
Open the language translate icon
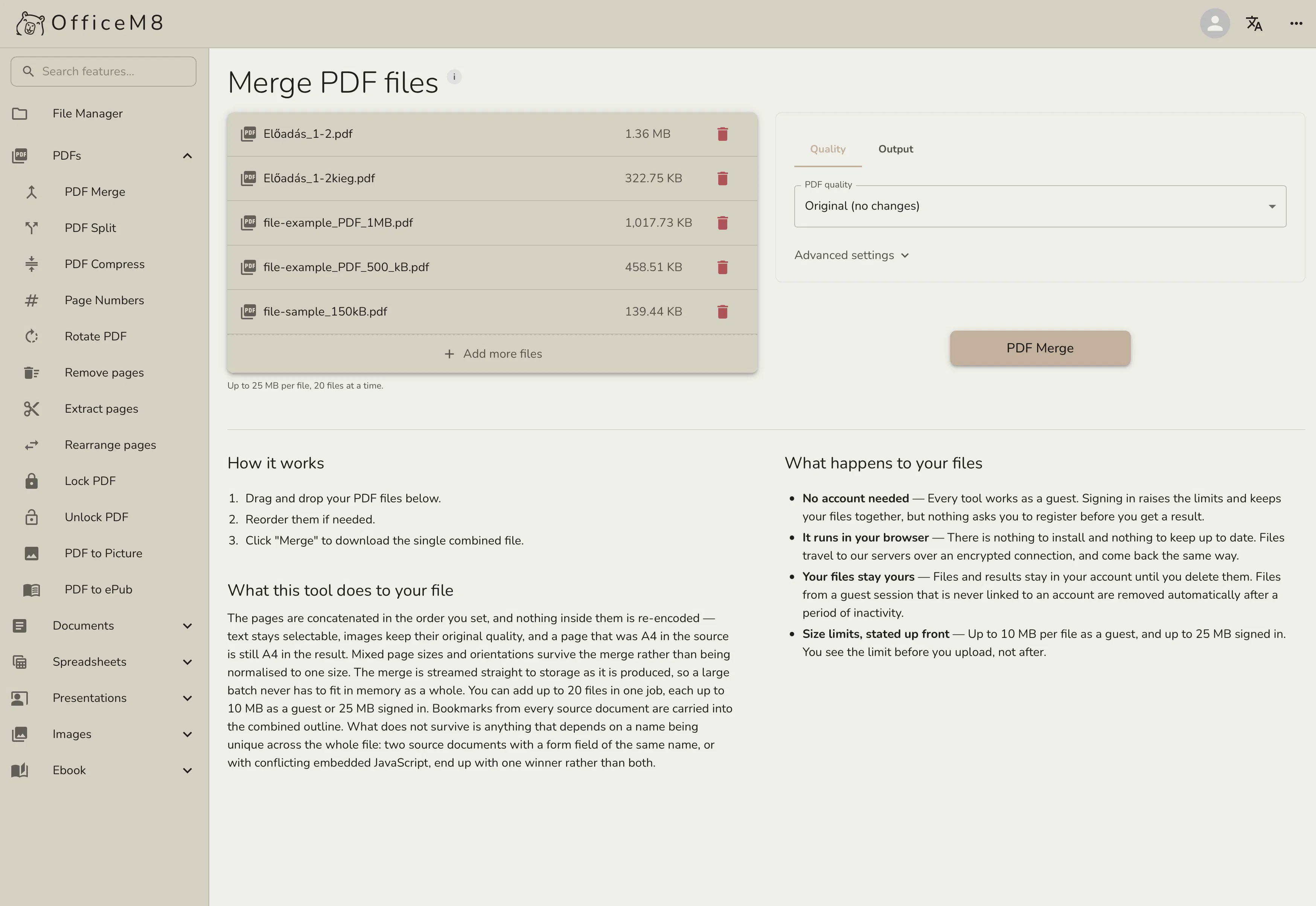[1254, 23]
